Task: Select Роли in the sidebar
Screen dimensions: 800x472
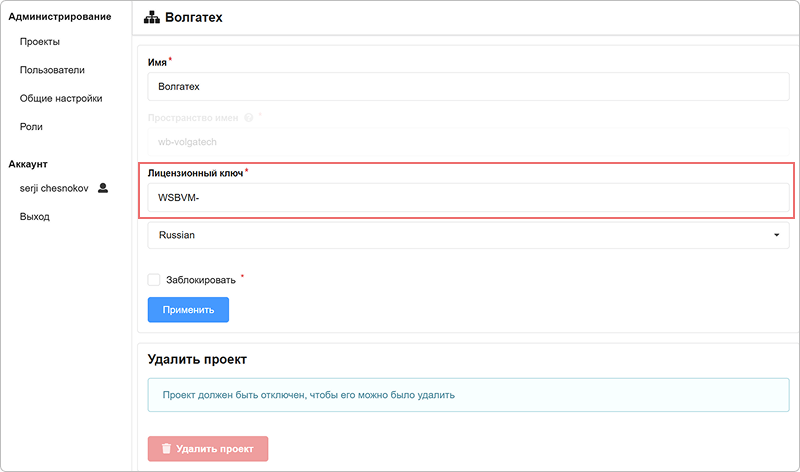Action: pos(31,127)
